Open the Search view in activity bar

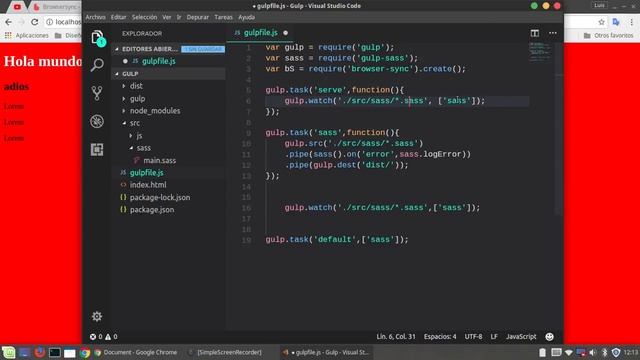(x=97, y=65)
